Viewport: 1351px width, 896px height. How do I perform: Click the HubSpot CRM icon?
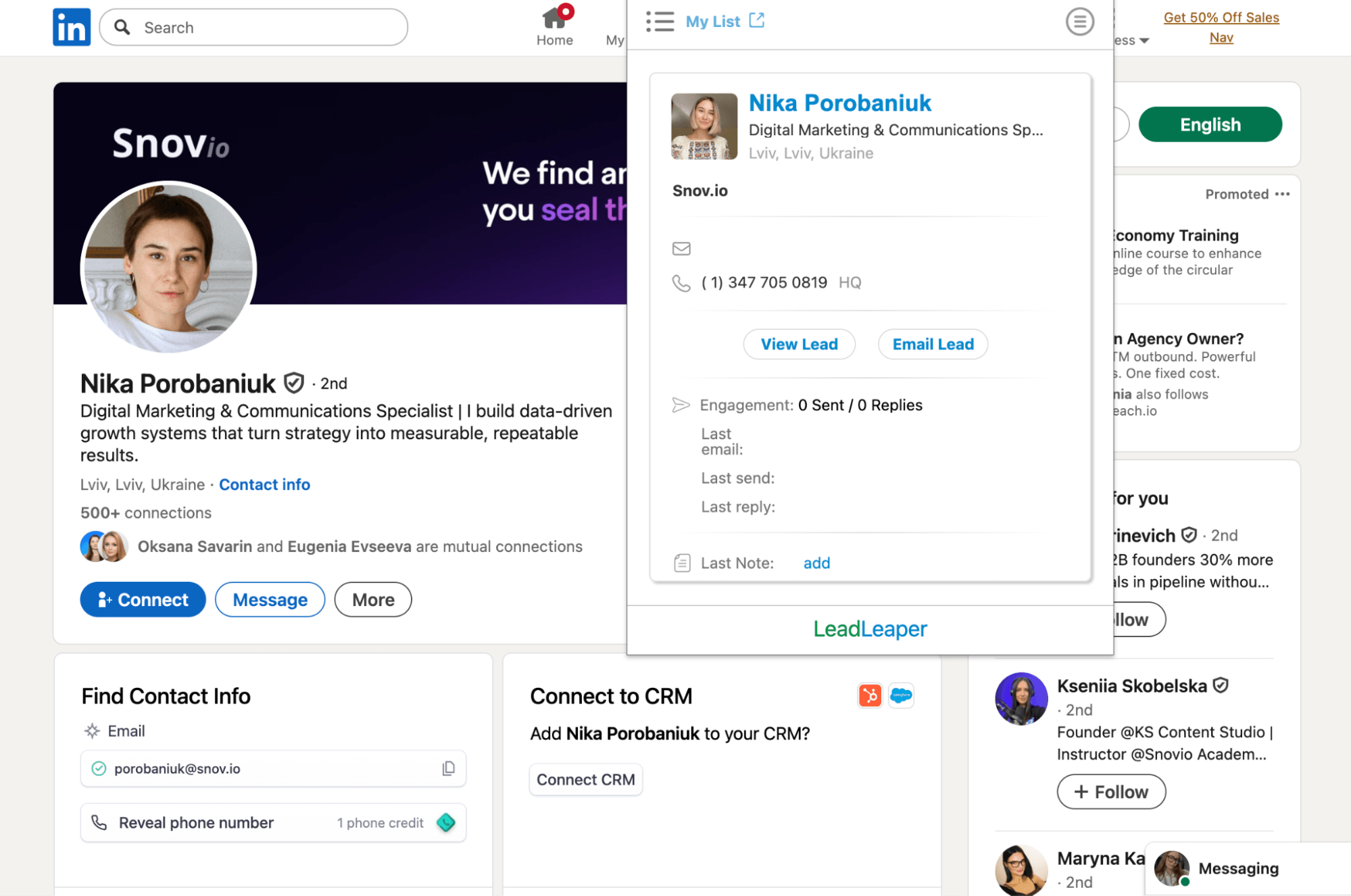(870, 695)
